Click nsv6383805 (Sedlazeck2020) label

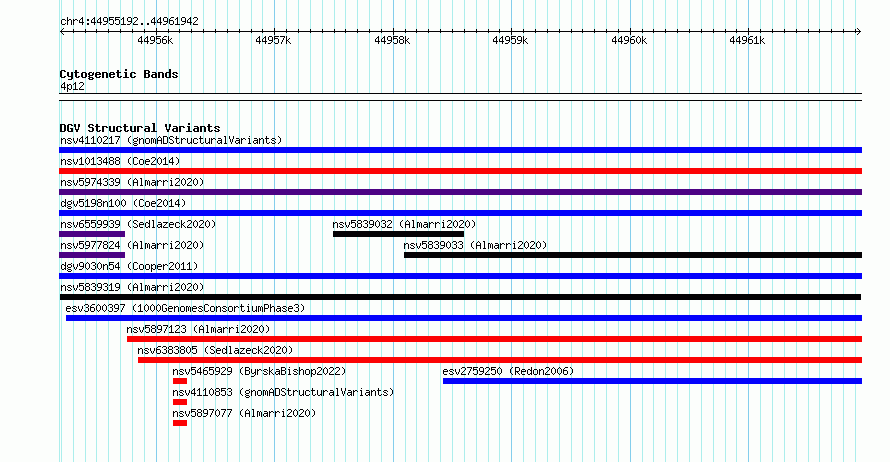click(215, 350)
